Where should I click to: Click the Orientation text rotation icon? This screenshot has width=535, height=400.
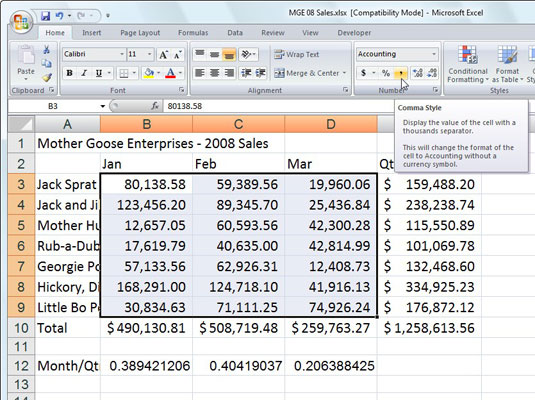point(246,54)
